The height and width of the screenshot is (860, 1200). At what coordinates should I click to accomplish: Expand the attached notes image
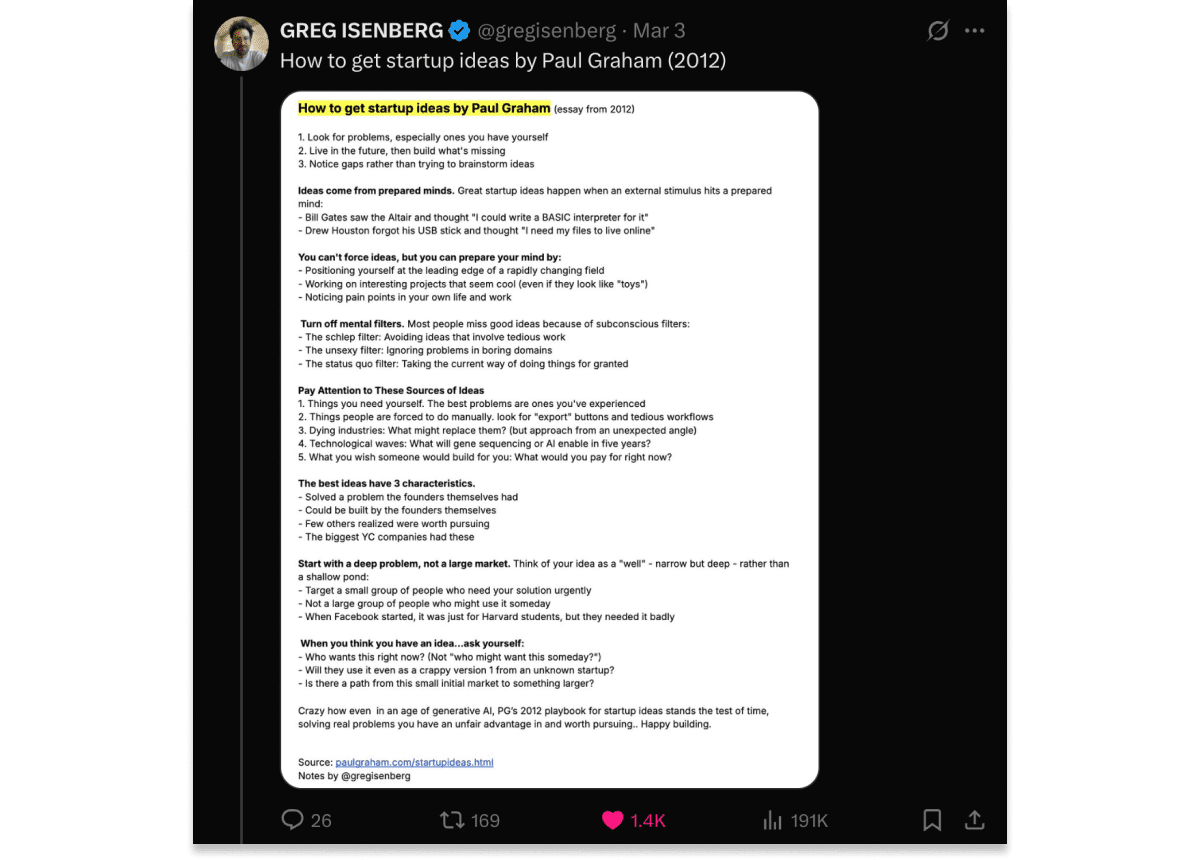click(x=549, y=440)
